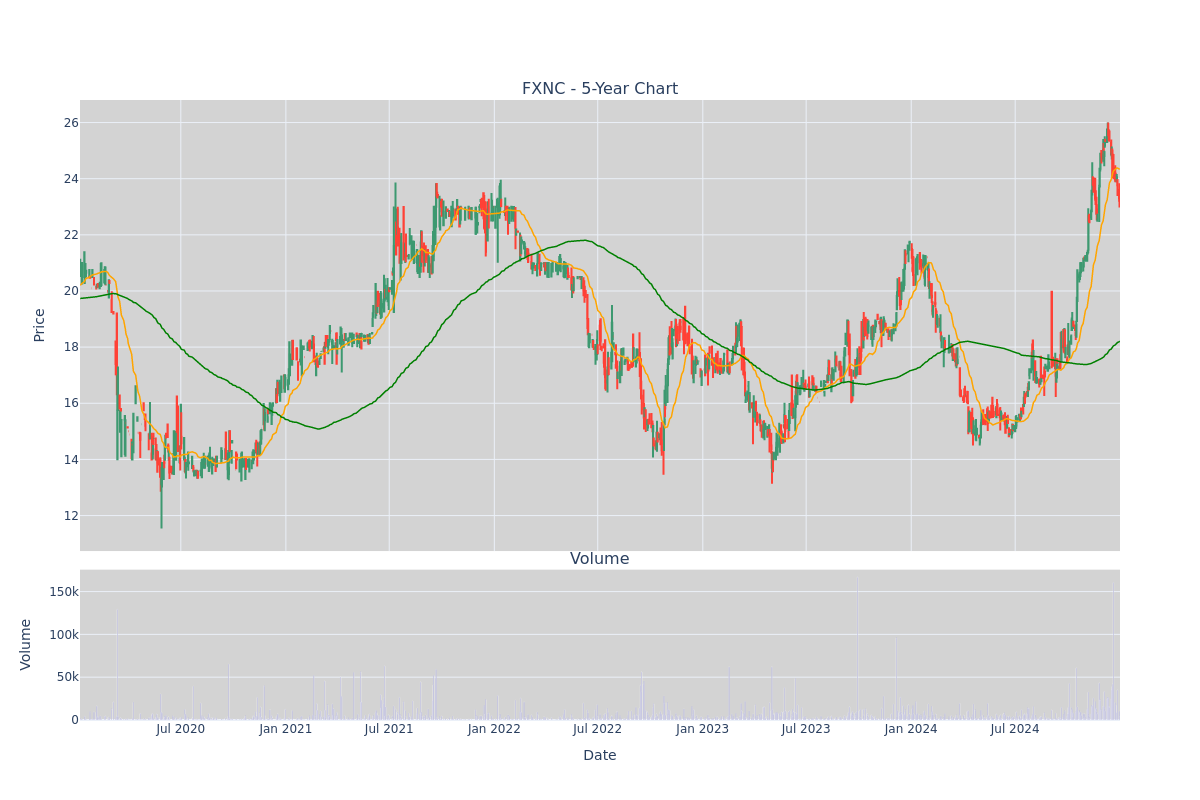Click the chart title FXNC - 5-Year Chart
The image size is (1200, 800).
click(x=600, y=89)
